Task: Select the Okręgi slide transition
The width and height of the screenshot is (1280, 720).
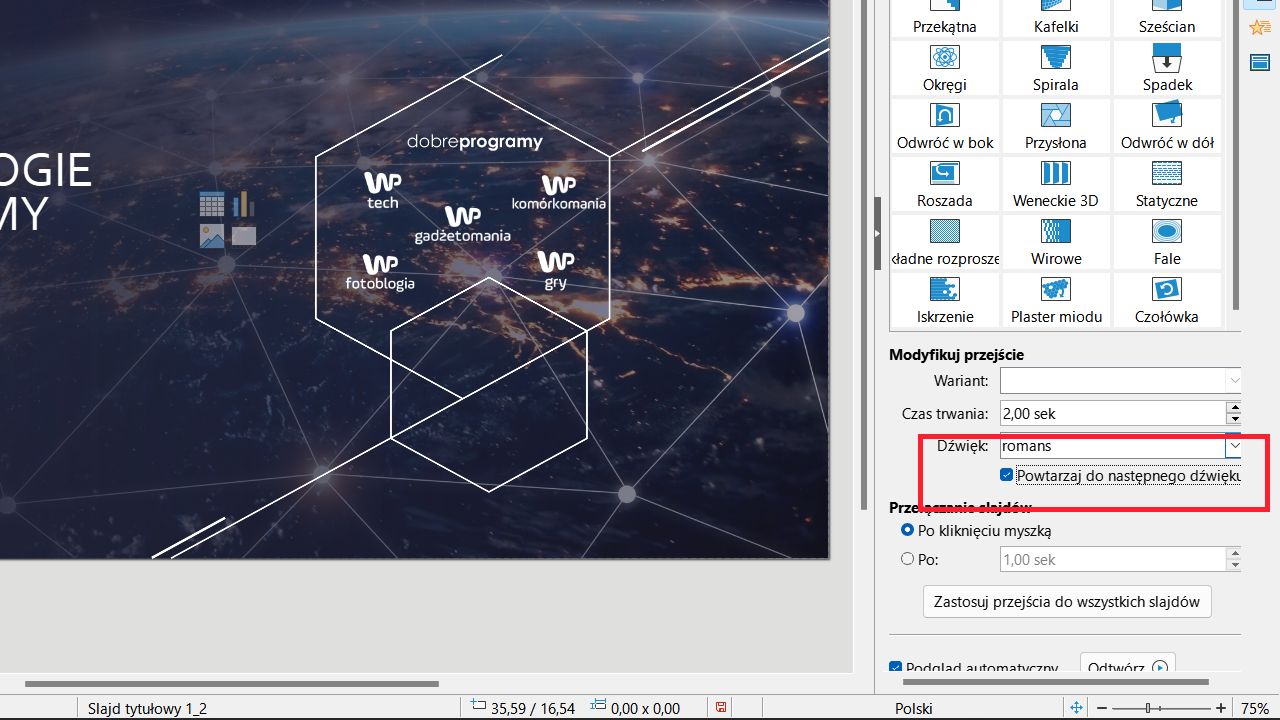Action: click(945, 68)
